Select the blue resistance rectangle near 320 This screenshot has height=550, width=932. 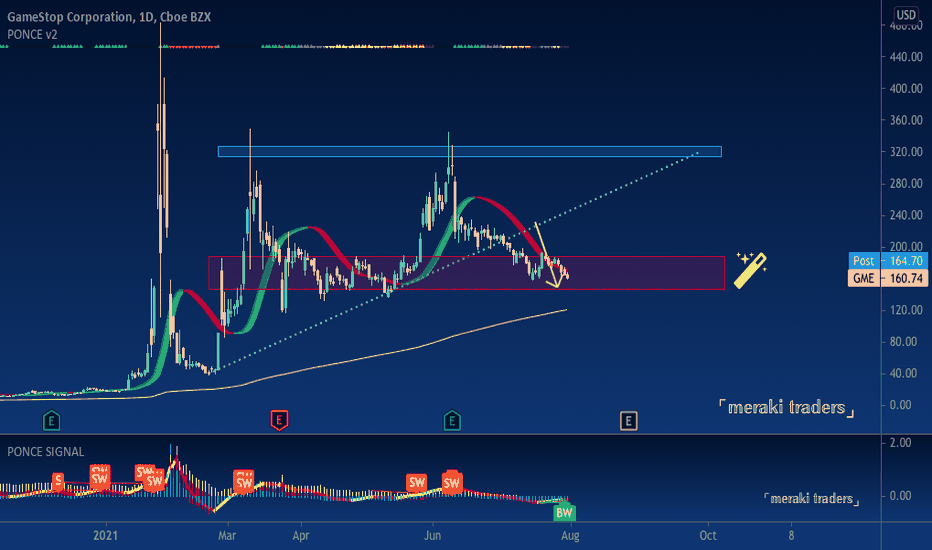[470, 152]
